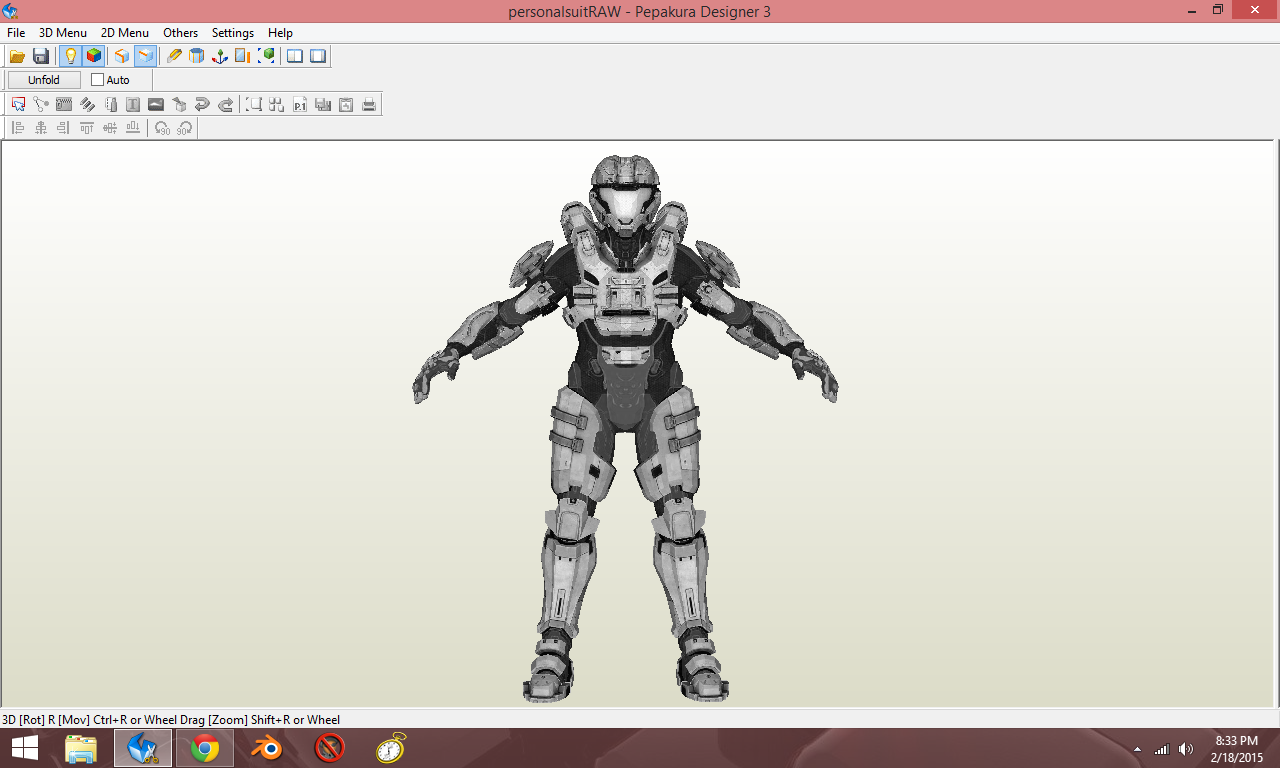Select the pencil edge tool icon
This screenshot has height=768, width=1280.
pos(174,56)
